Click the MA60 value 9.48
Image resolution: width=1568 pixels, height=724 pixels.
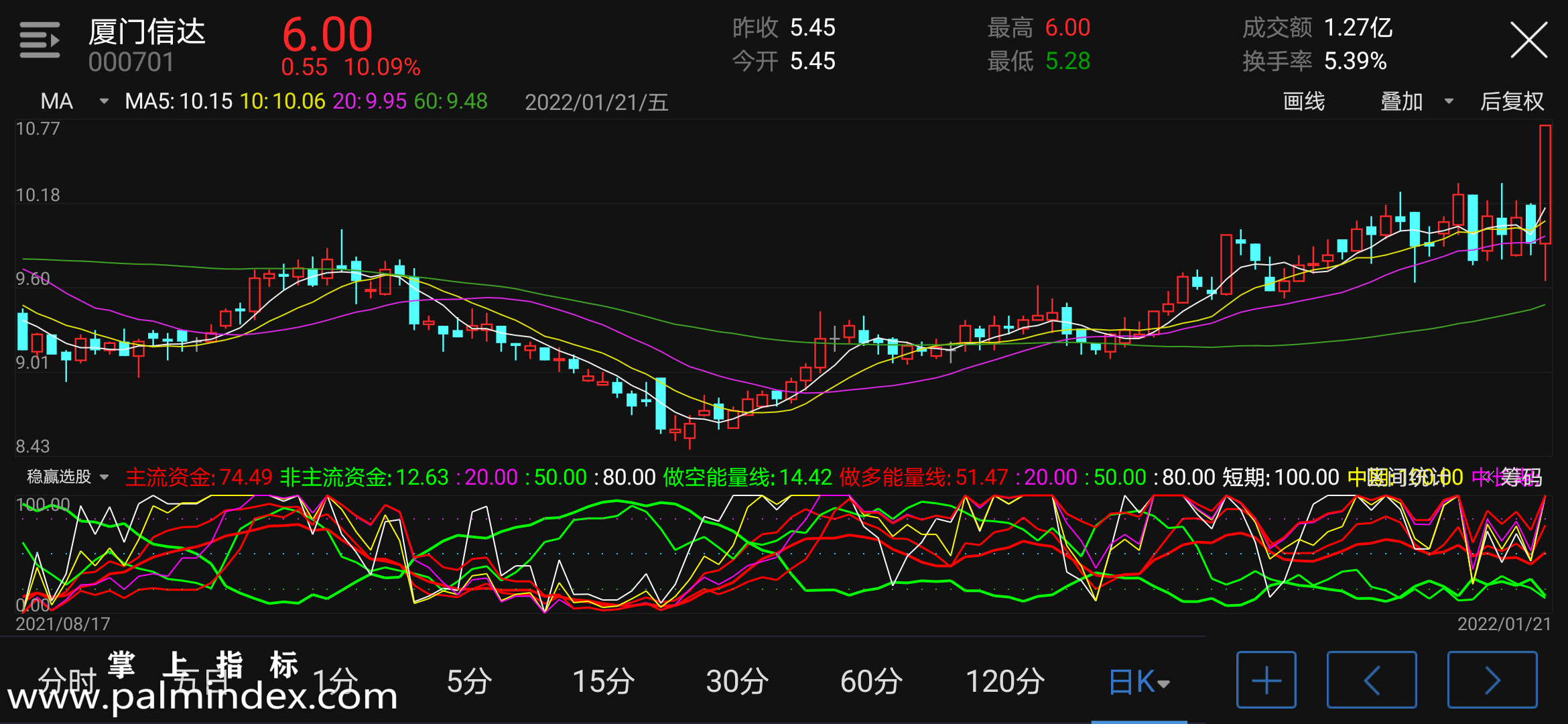[x=451, y=101]
